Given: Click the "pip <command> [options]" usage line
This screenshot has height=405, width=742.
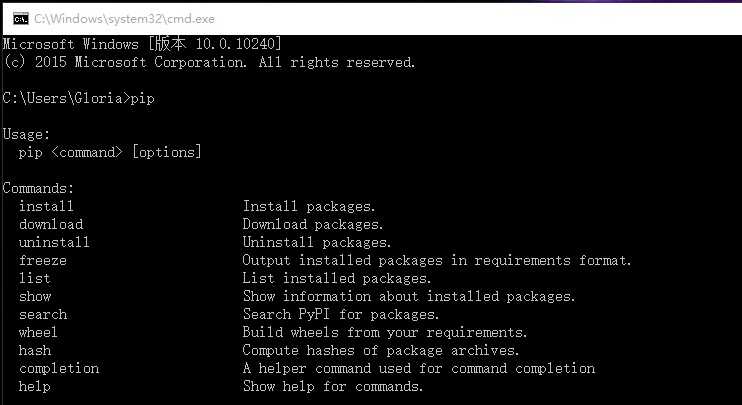Looking at the screenshot, I should [110, 152].
